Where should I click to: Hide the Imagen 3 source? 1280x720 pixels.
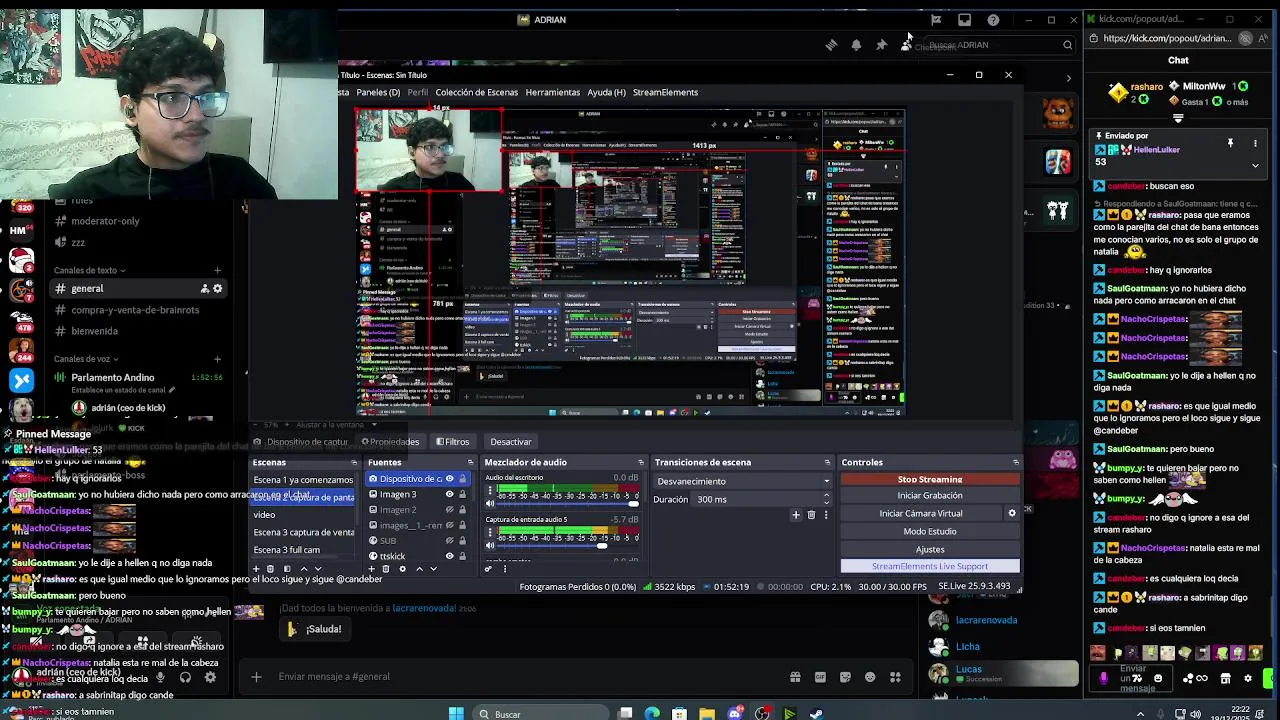[x=449, y=494]
